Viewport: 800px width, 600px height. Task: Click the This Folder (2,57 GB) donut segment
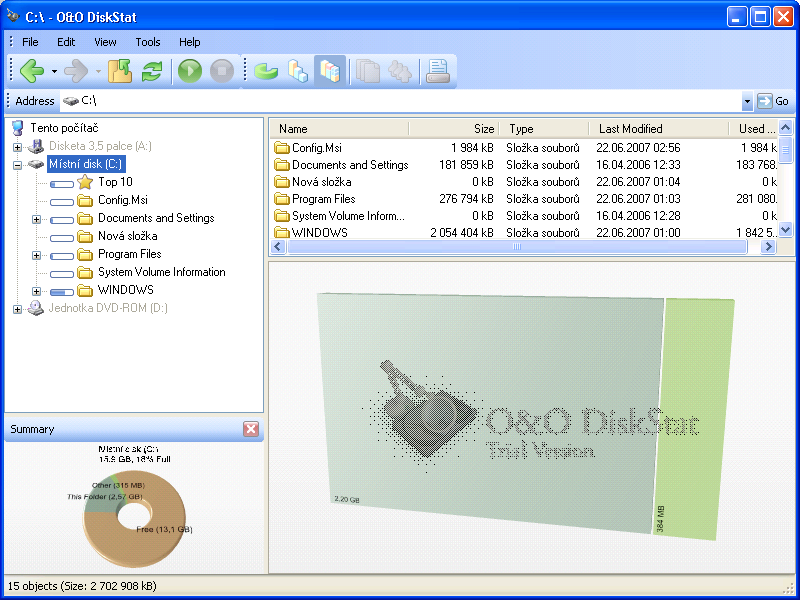click(102, 505)
